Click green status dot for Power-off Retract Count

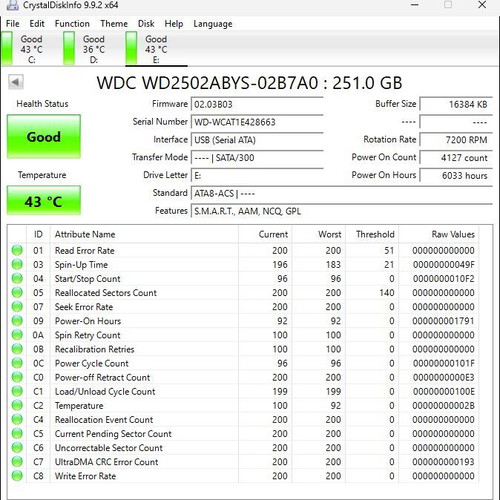[x=17, y=377]
